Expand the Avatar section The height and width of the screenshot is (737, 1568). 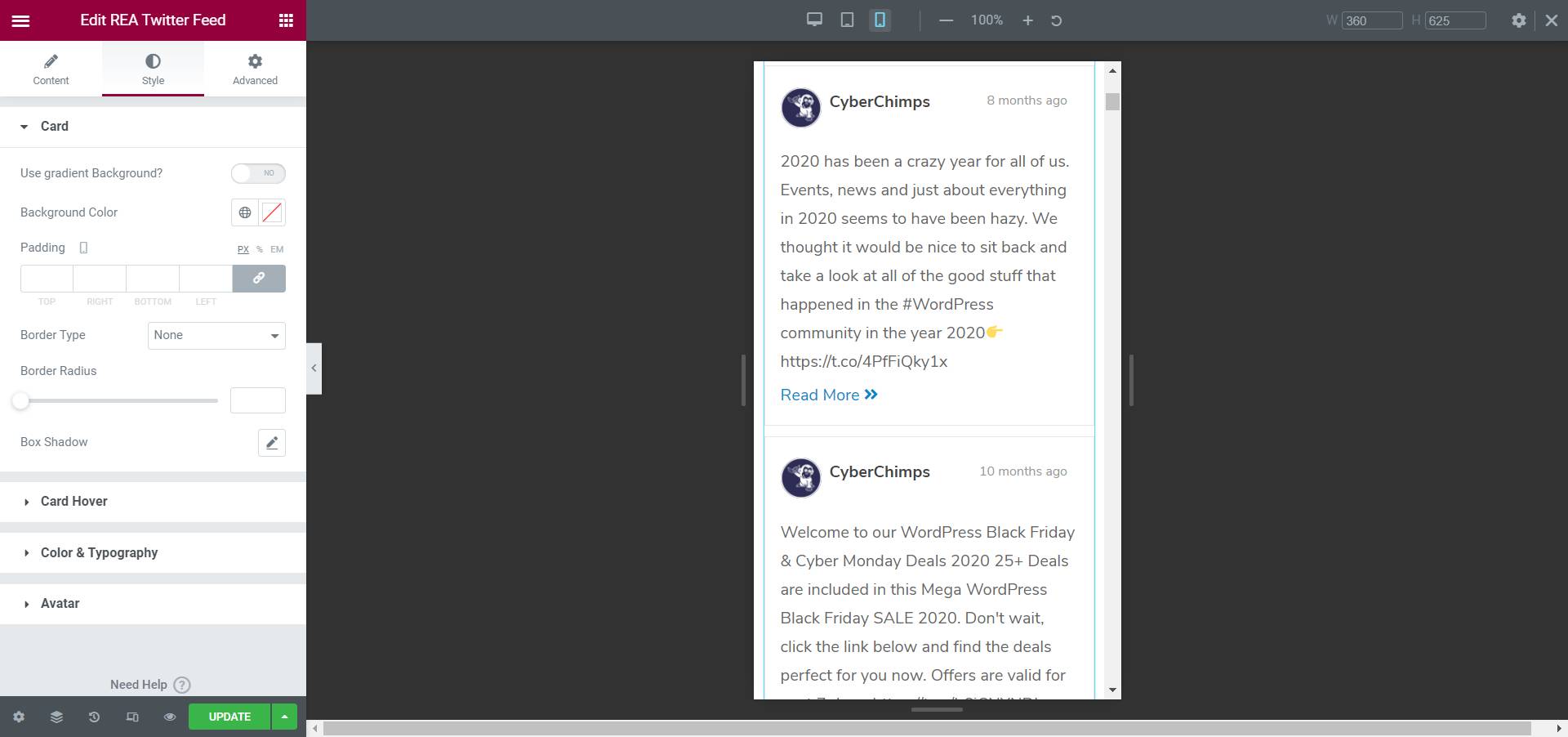click(153, 603)
